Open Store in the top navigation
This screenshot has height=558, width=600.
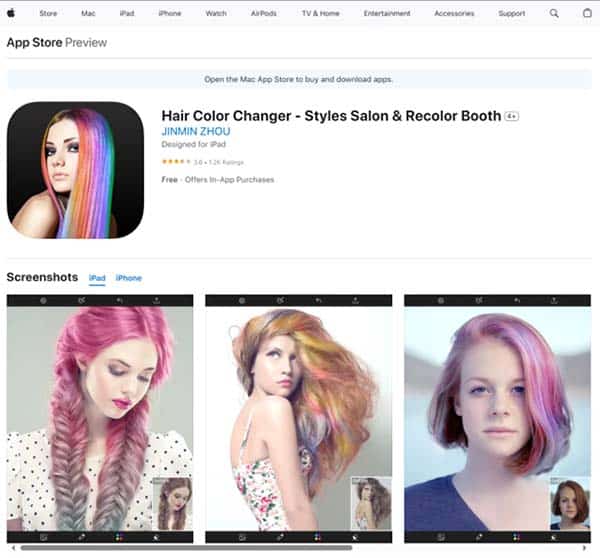[48, 13]
